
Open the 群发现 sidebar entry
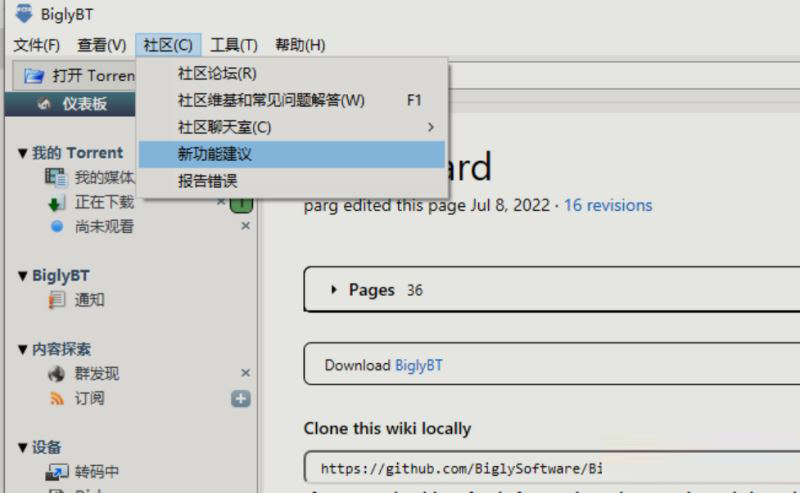[x=96, y=374]
